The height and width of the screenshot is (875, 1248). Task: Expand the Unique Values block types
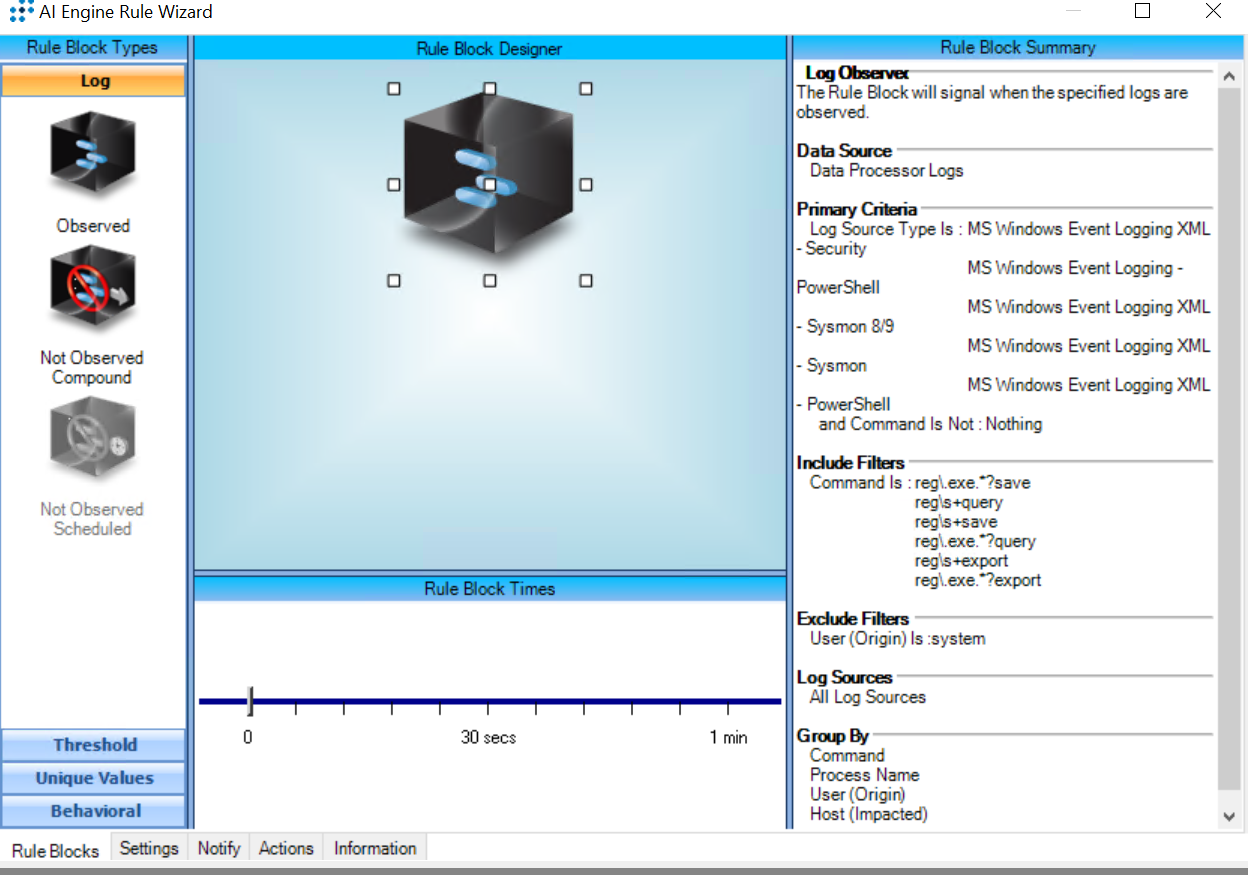point(94,778)
